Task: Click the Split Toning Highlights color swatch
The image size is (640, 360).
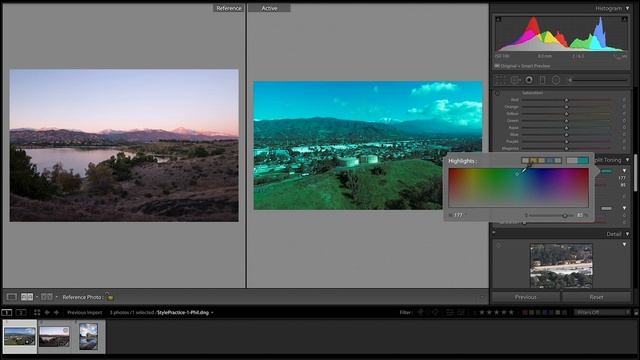Action: pos(607,171)
